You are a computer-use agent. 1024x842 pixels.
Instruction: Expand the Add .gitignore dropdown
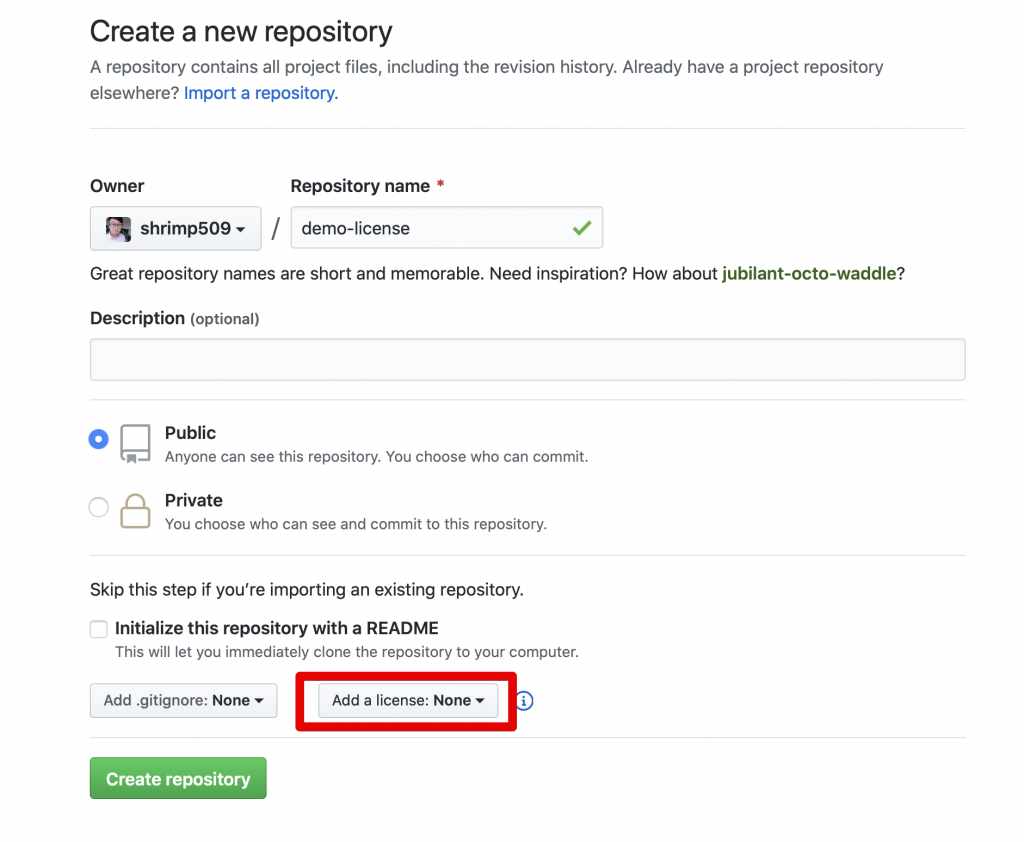[184, 700]
